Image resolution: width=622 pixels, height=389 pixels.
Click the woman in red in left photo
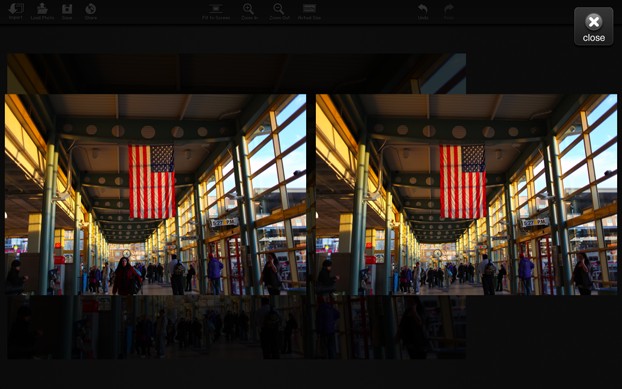point(126,276)
